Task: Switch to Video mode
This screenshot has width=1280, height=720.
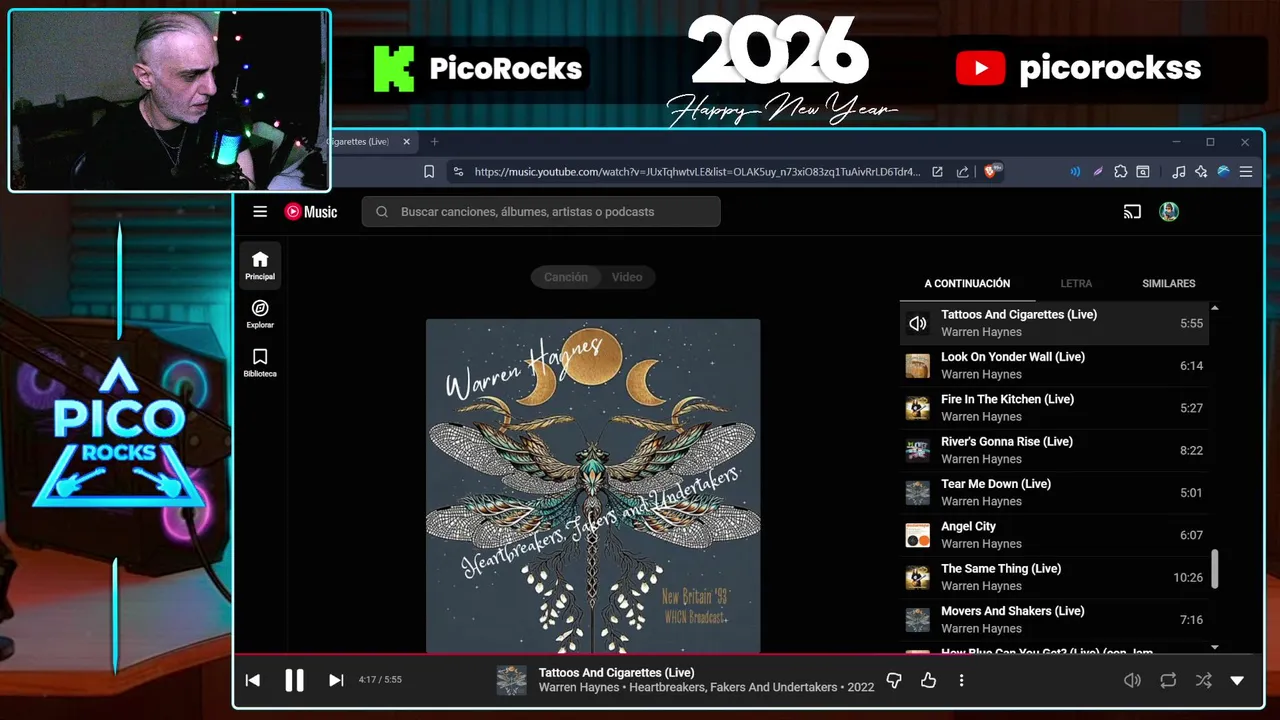Action: pyautogui.click(x=627, y=277)
